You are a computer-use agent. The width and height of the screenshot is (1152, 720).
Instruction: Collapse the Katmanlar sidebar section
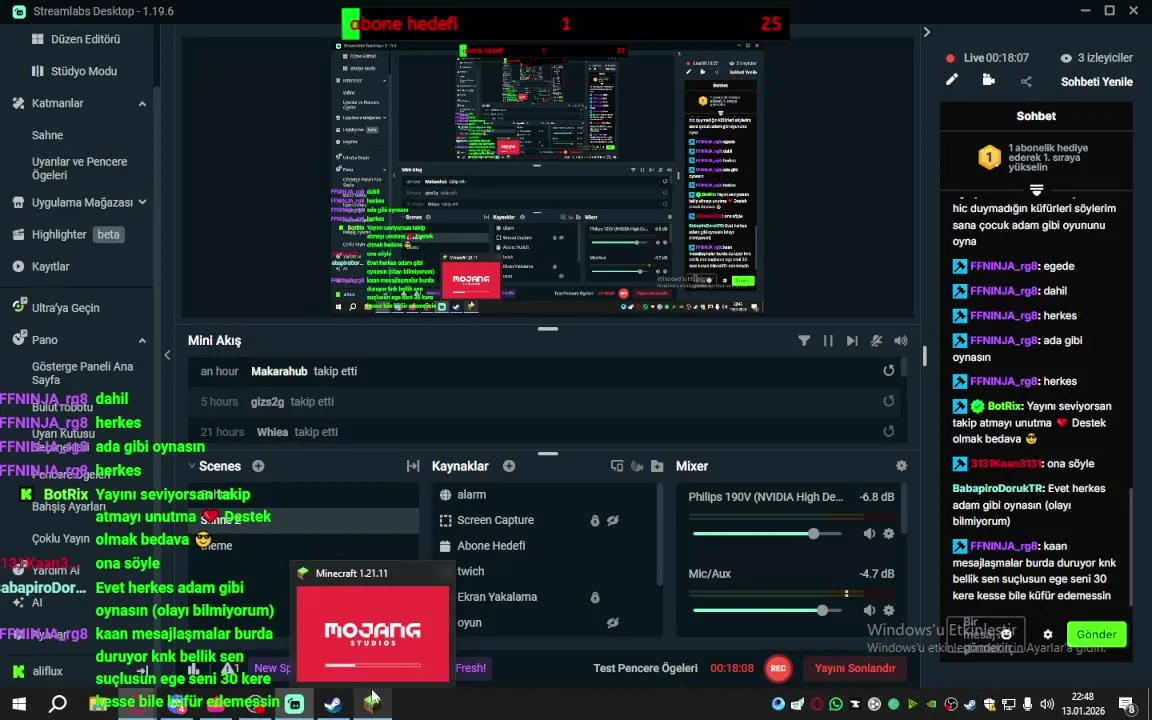tap(142, 104)
